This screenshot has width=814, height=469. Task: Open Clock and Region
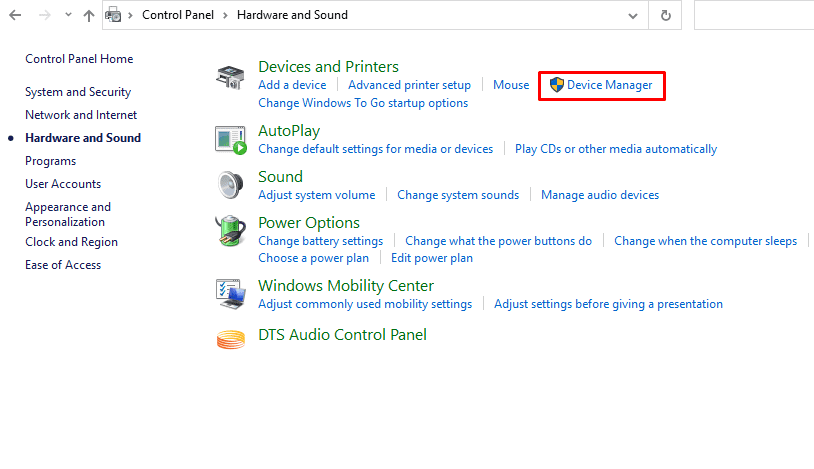(71, 242)
